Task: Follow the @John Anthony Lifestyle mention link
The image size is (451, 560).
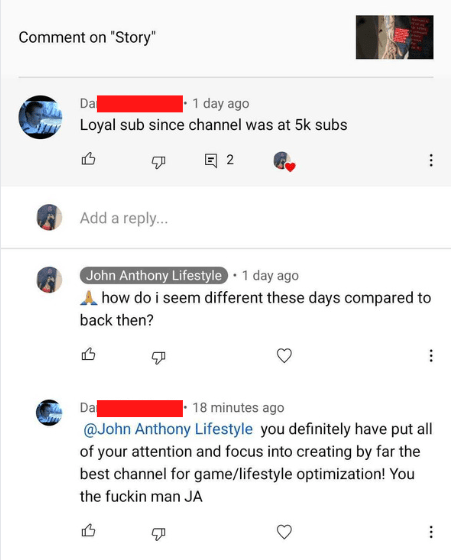Action: pyautogui.click(x=168, y=429)
